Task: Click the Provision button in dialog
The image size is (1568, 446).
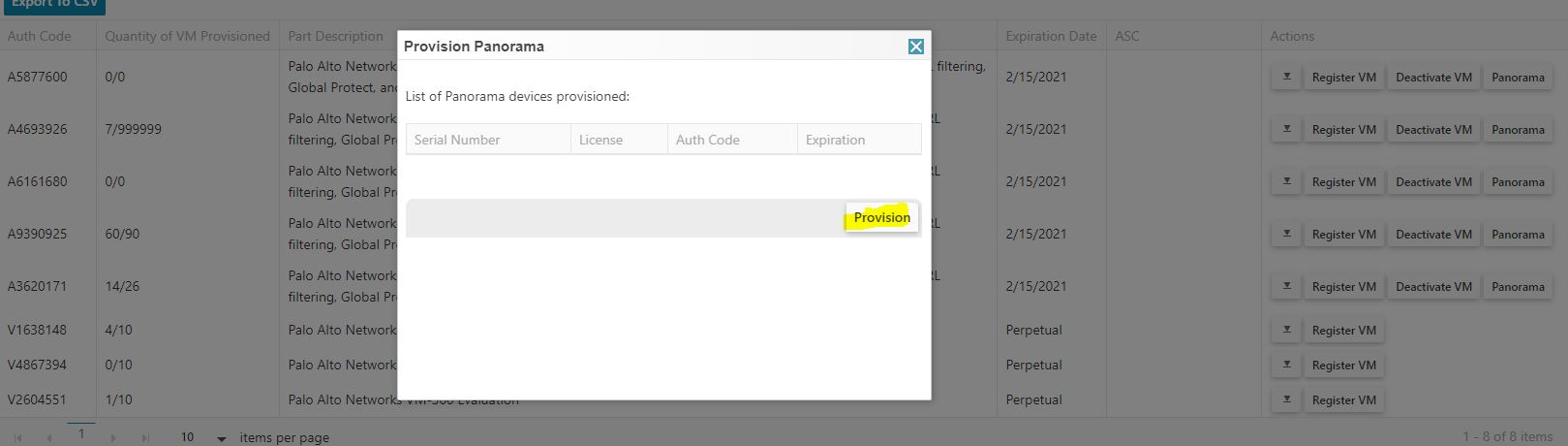Action: click(x=881, y=217)
